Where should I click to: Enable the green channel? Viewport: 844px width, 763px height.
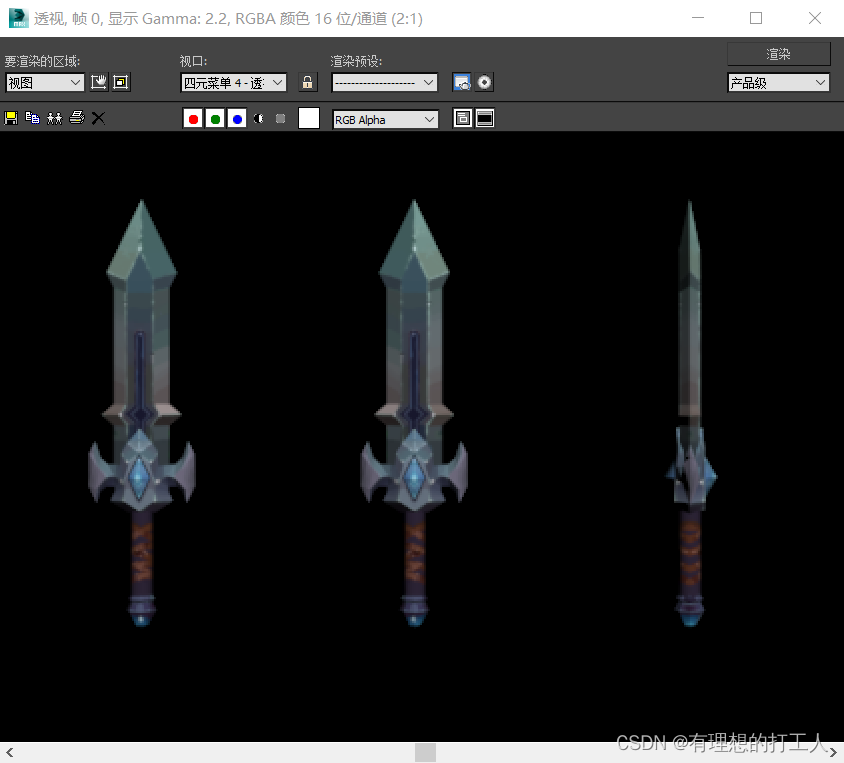pyautogui.click(x=215, y=119)
